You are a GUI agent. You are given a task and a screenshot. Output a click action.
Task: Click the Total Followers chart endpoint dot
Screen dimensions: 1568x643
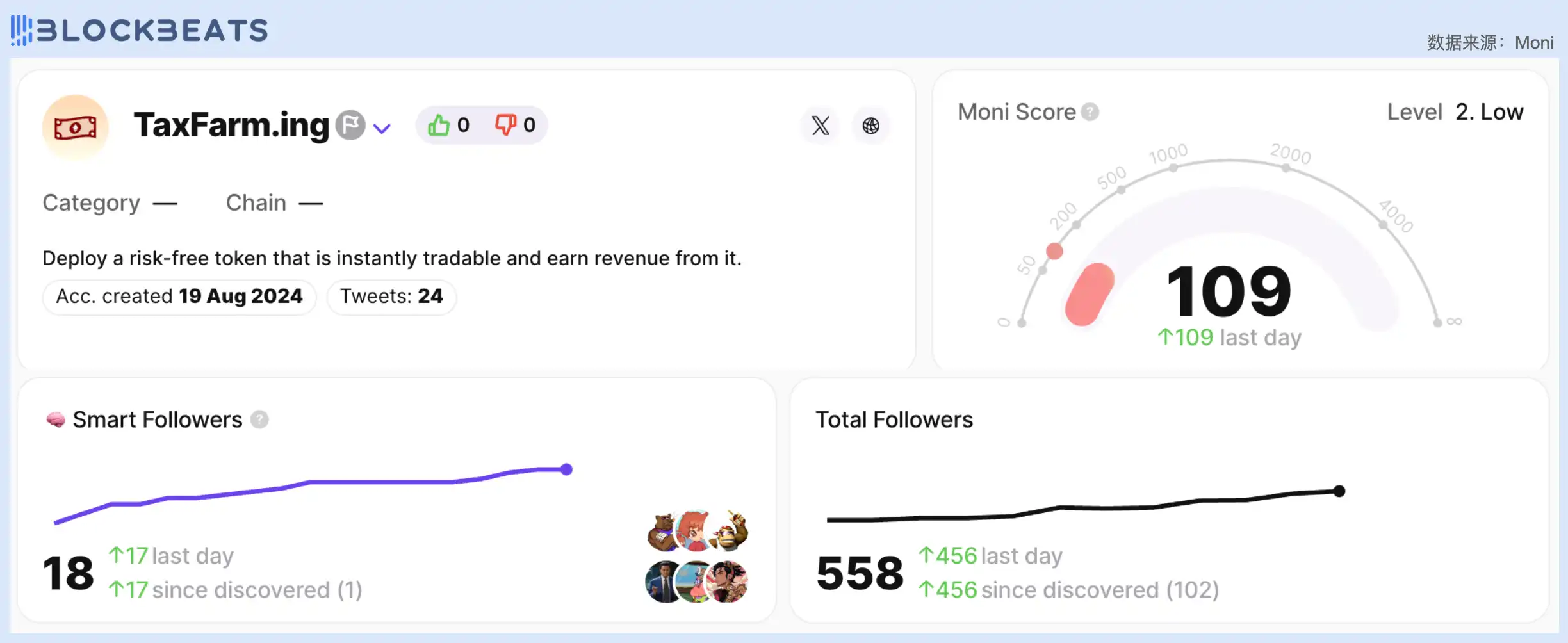point(1339,491)
